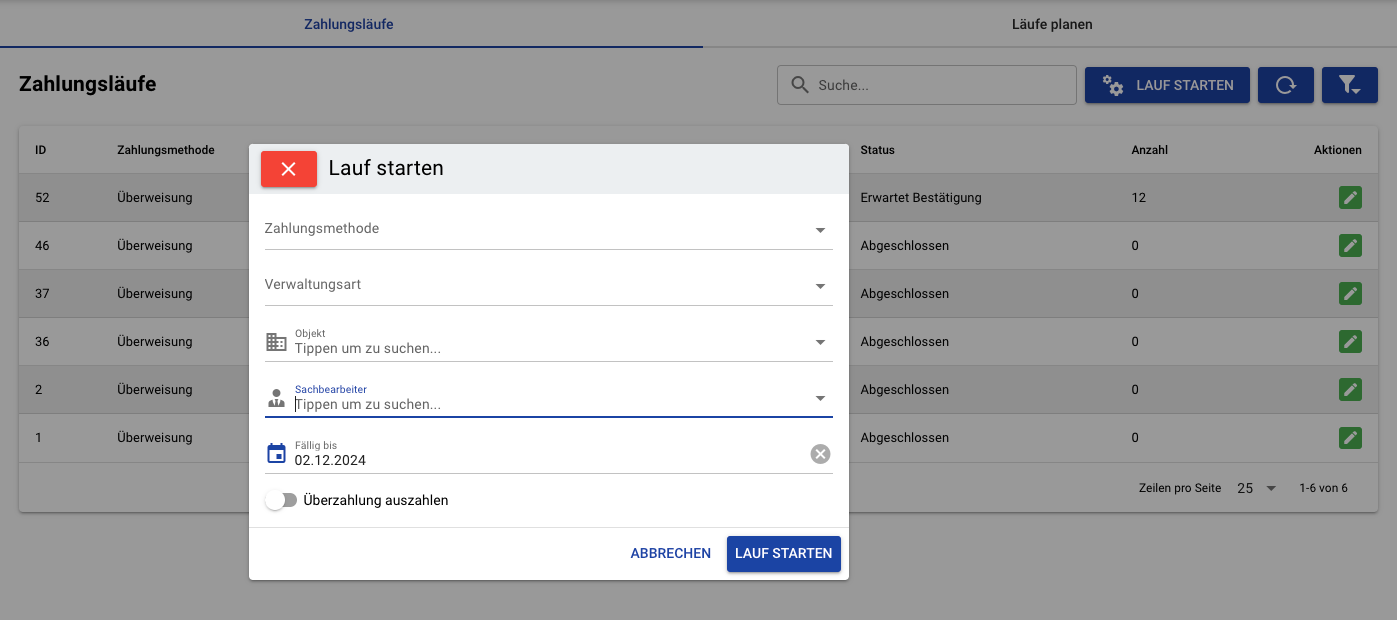Open the Sachbearbeiter dropdown arrow
This screenshot has height=620, width=1397.
click(x=821, y=398)
